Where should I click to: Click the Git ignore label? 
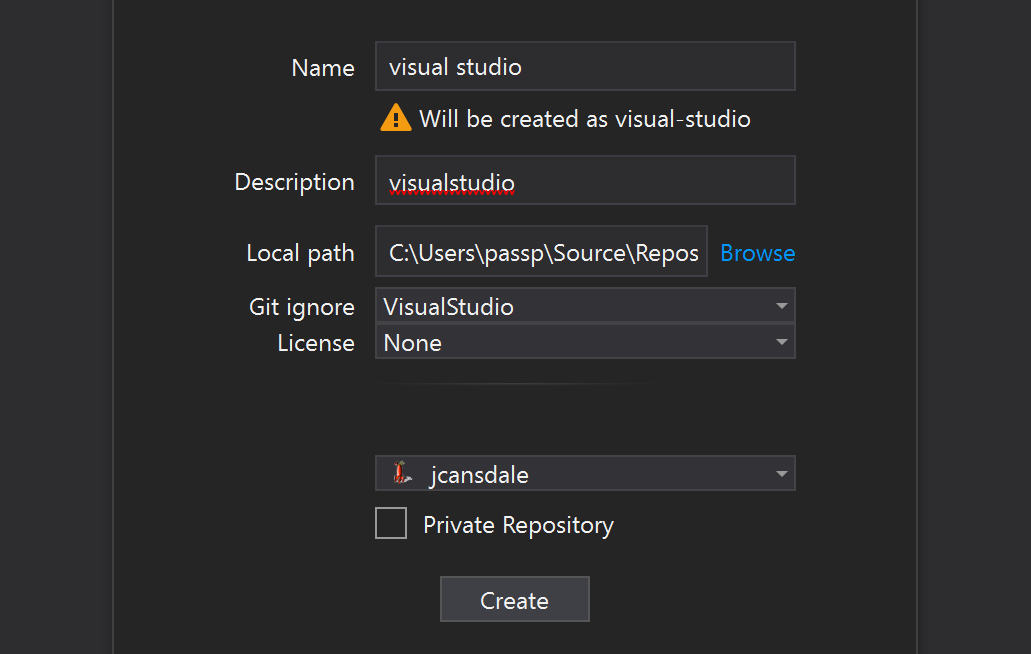(302, 307)
